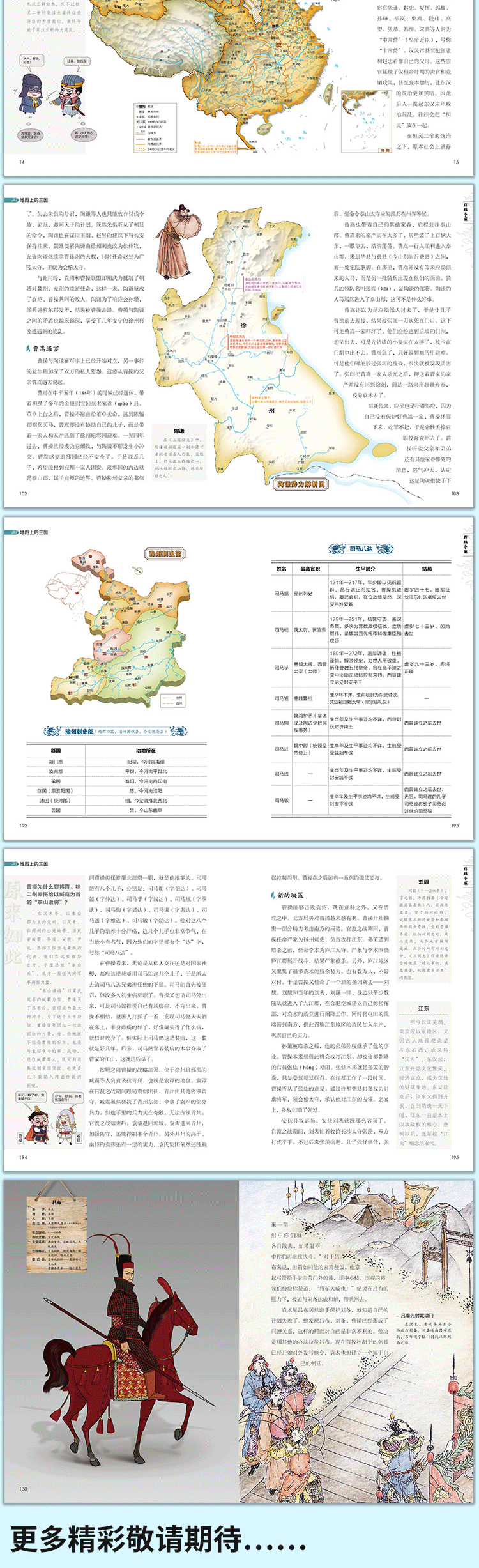479x1568 pixels.
Task: Click page number 192
Action: click(x=23, y=826)
